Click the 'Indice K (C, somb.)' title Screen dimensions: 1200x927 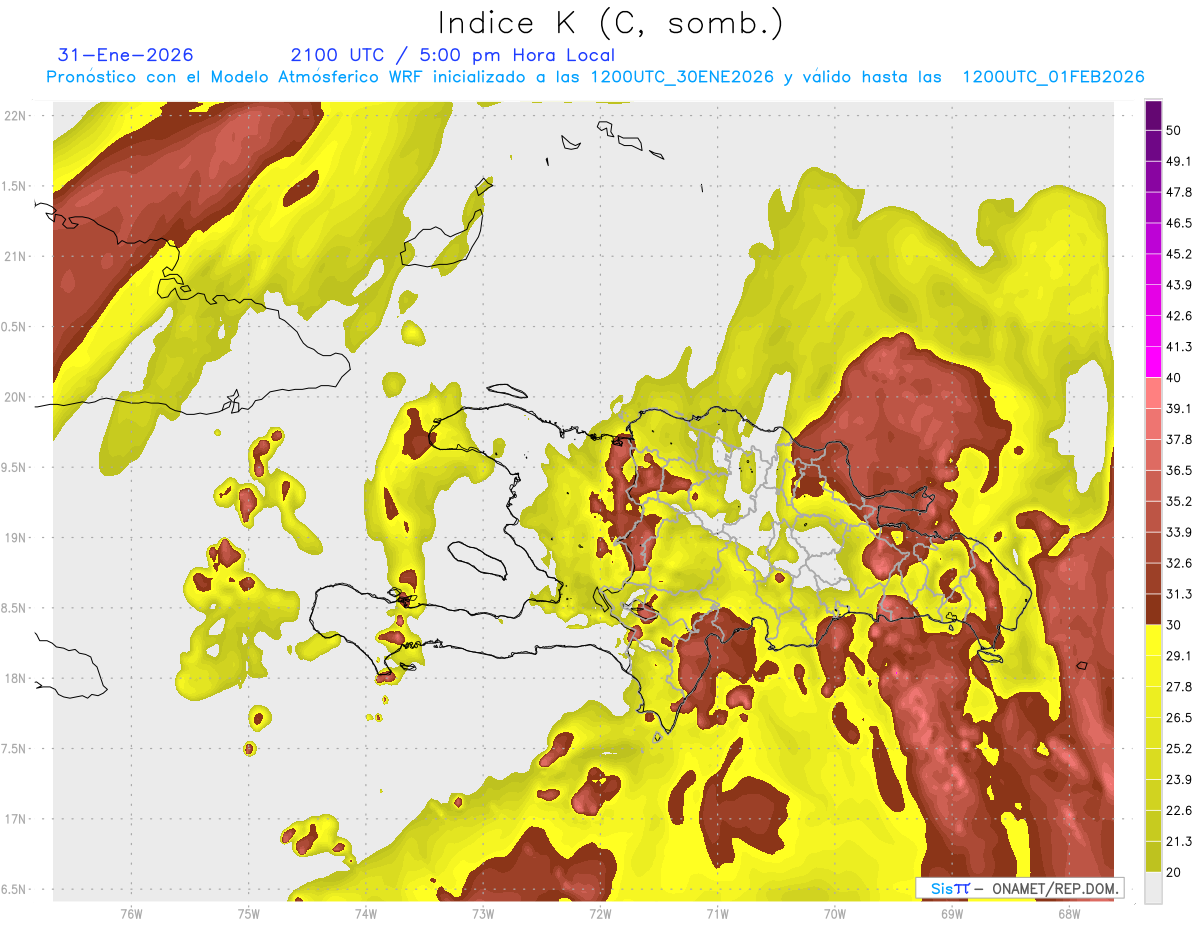[x=610, y=23]
